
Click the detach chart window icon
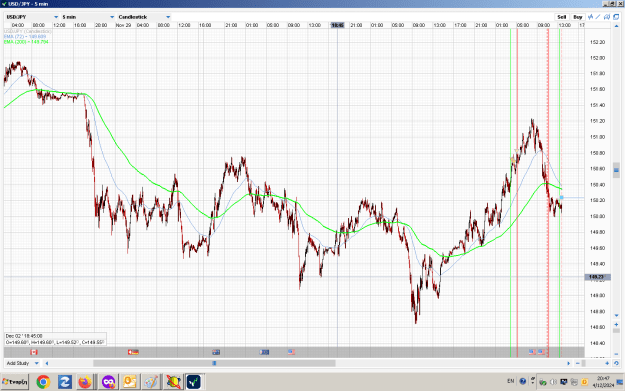pos(616,17)
